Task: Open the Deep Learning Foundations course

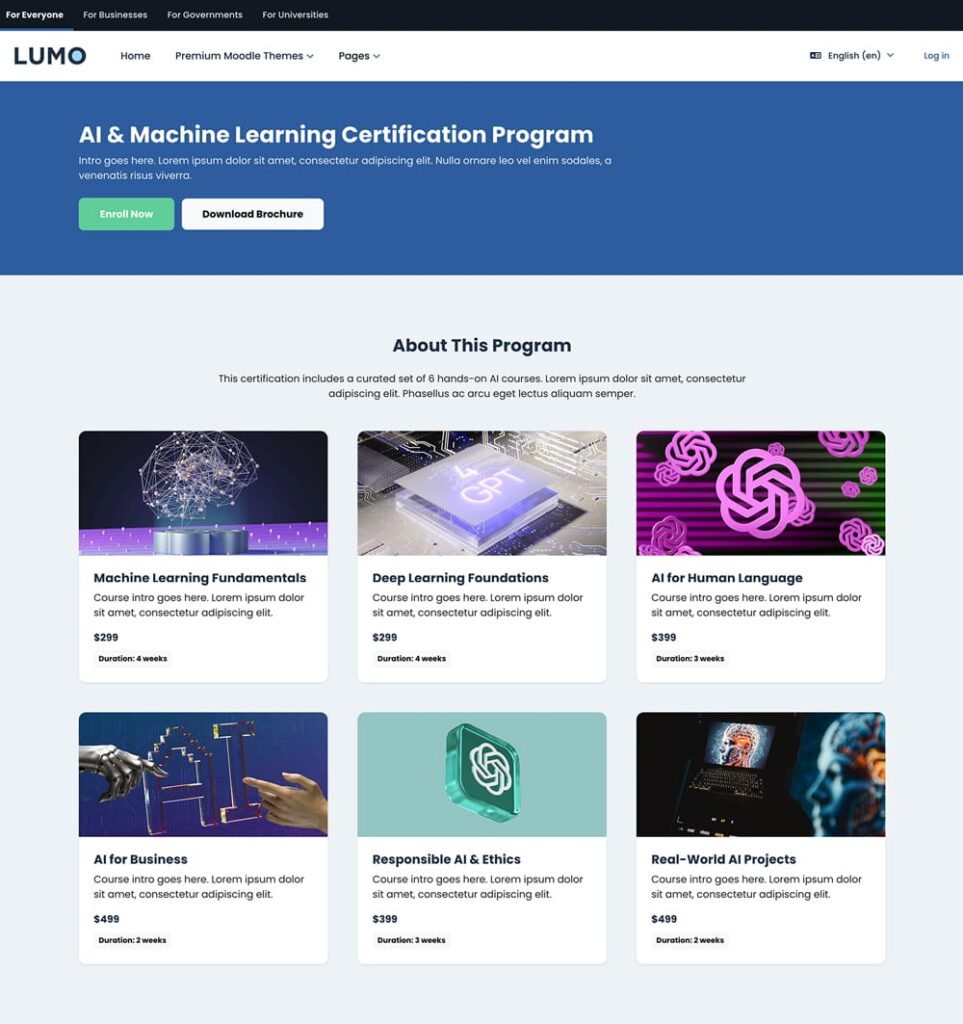Action: (x=461, y=577)
